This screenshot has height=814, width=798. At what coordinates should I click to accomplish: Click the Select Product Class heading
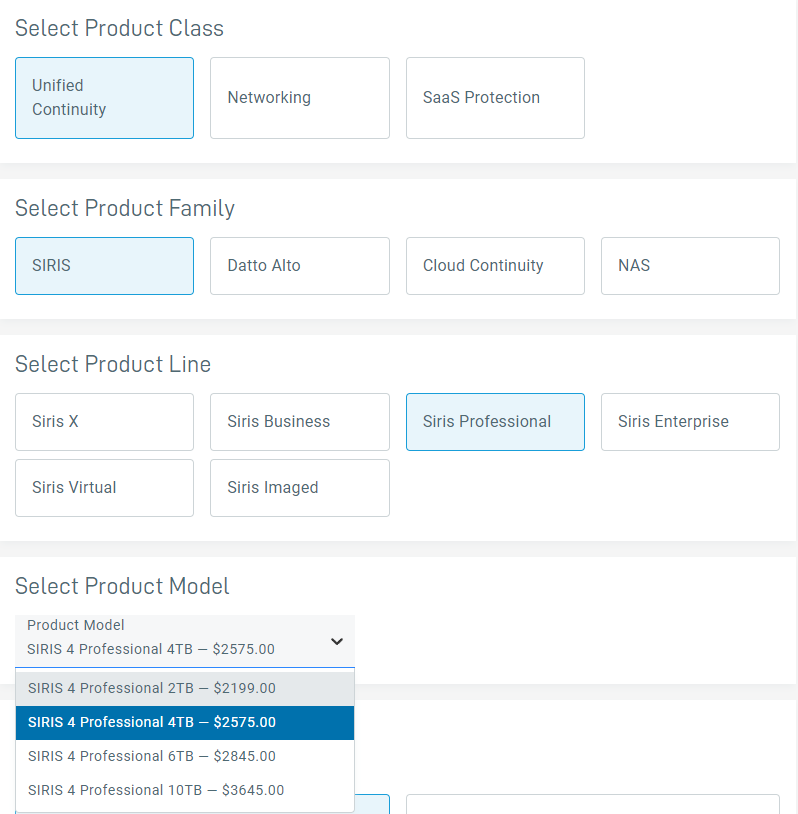[x=119, y=28]
